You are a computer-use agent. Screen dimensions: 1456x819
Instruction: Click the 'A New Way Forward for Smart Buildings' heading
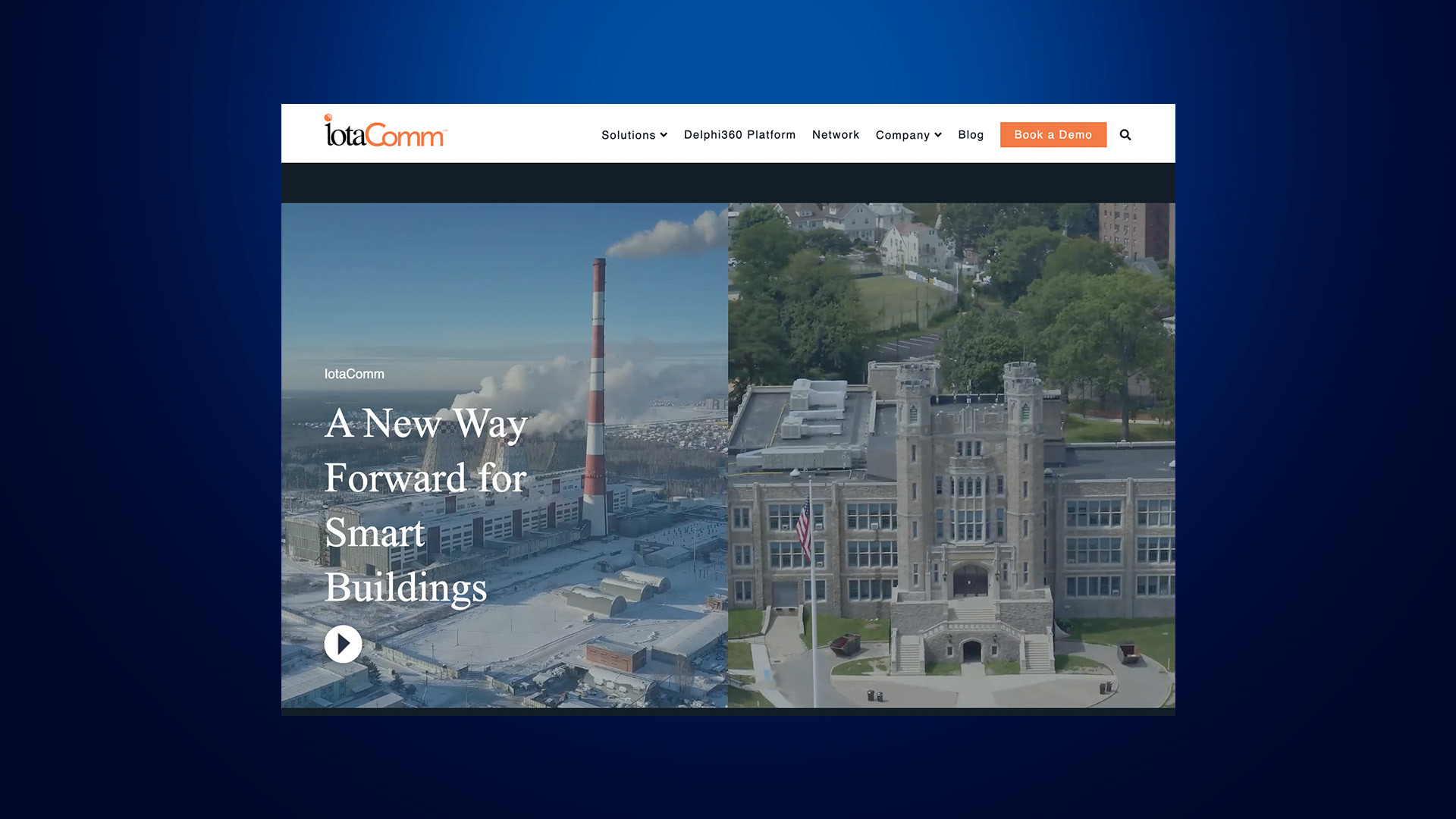coord(426,505)
